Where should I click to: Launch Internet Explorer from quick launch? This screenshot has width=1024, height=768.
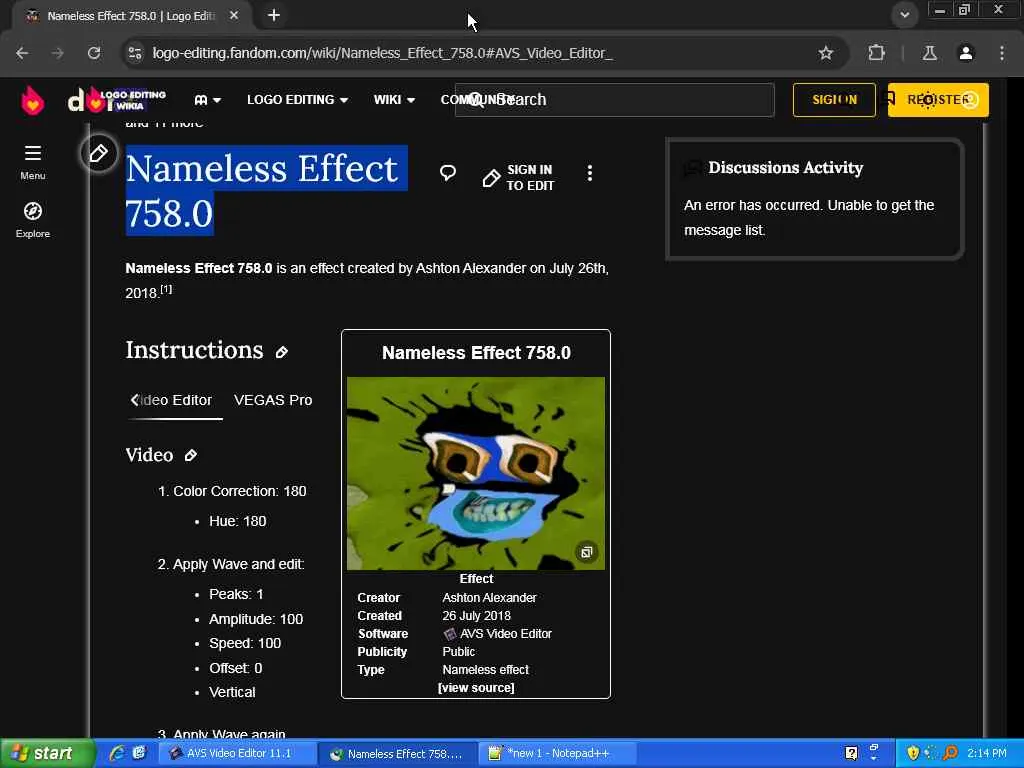tap(118, 754)
